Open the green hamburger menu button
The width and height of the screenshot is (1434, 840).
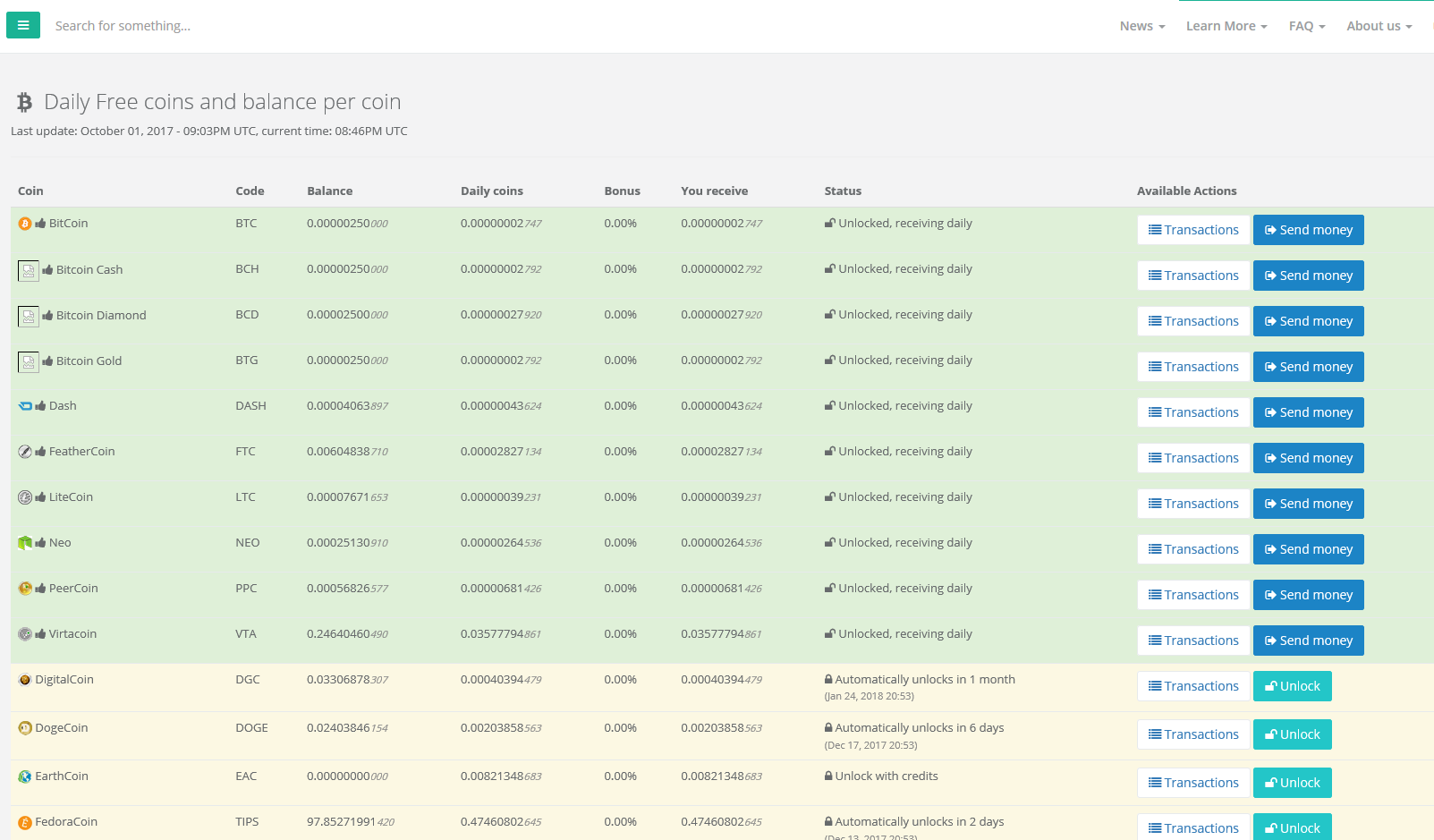pos(23,25)
